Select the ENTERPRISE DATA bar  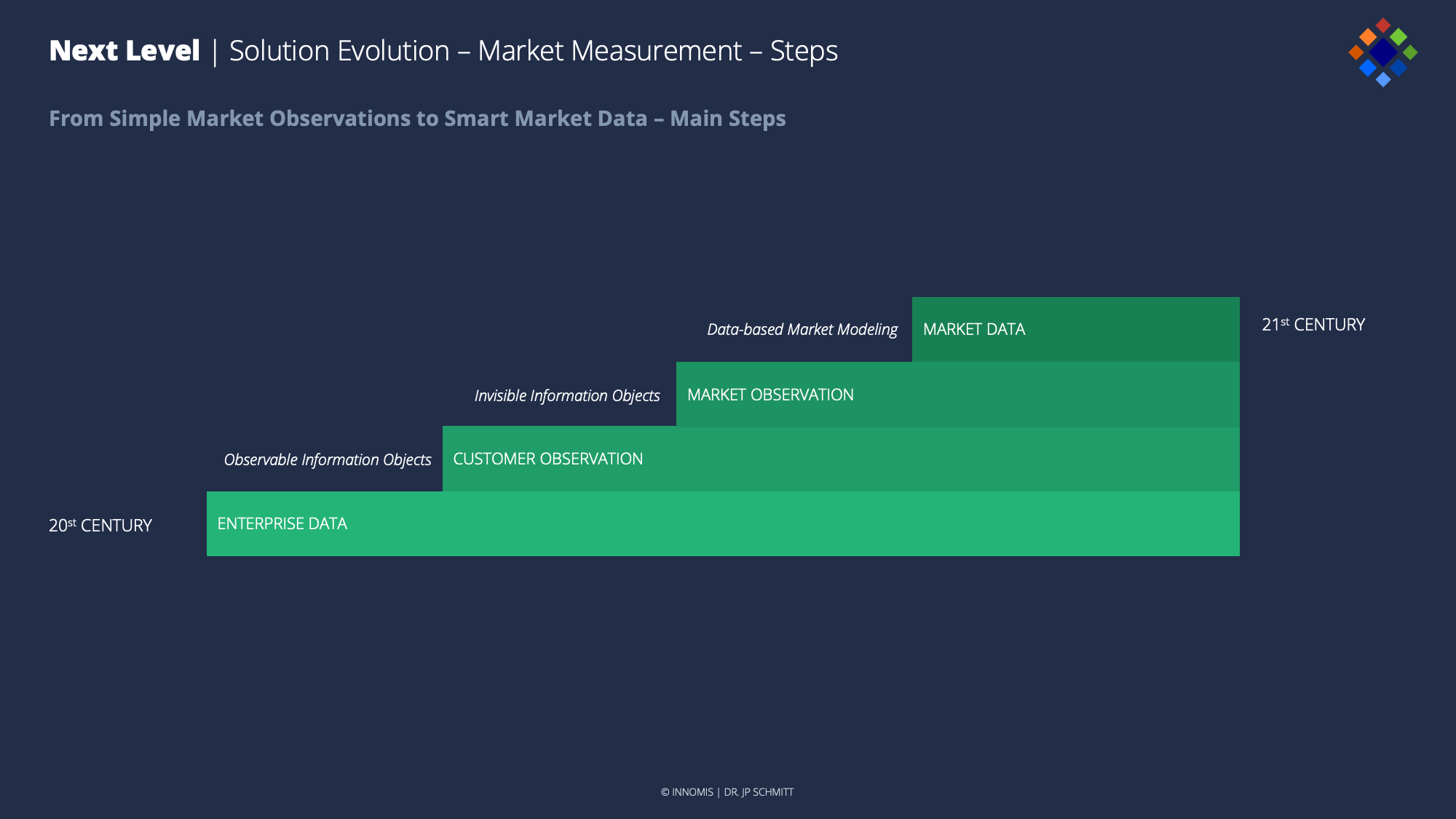tap(723, 523)
